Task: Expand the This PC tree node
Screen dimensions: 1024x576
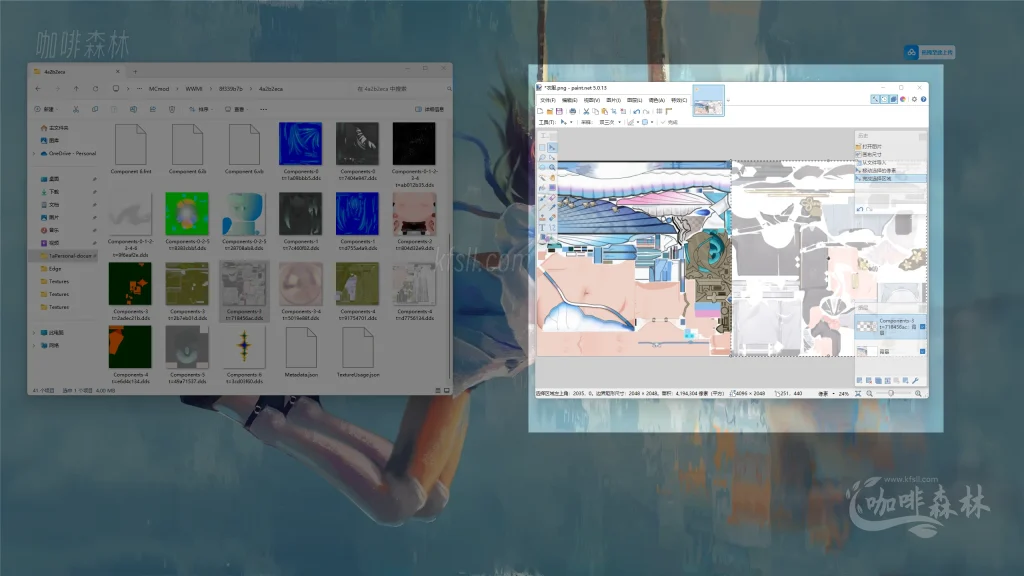Action: pyautogui.click(x=34, y=332)
